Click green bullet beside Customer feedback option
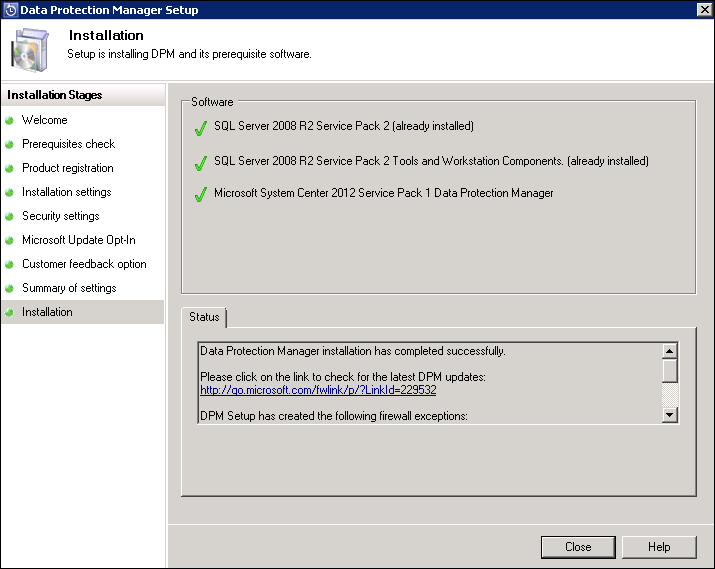 9,264
